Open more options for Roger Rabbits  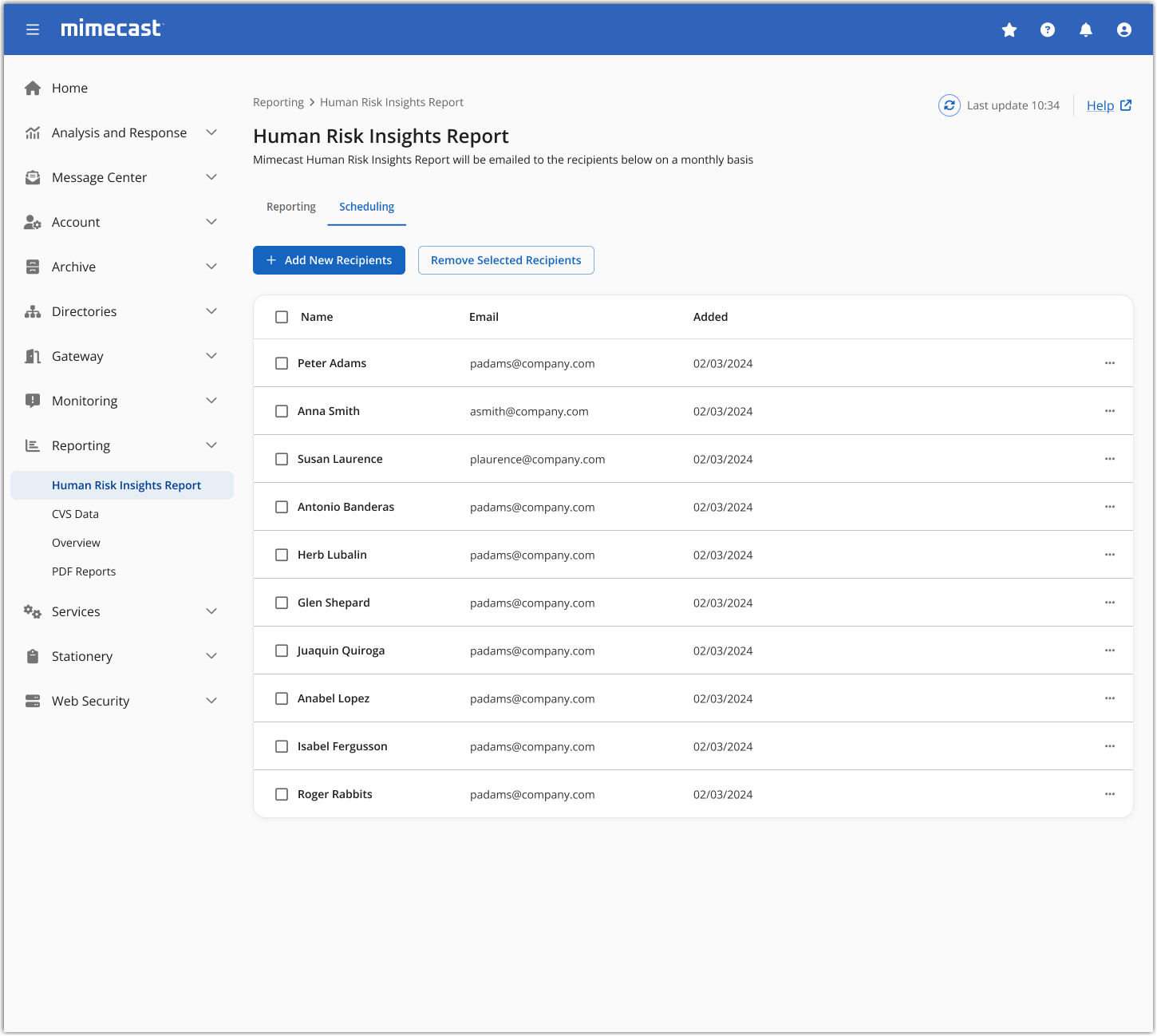click(x=1110, y=794)
